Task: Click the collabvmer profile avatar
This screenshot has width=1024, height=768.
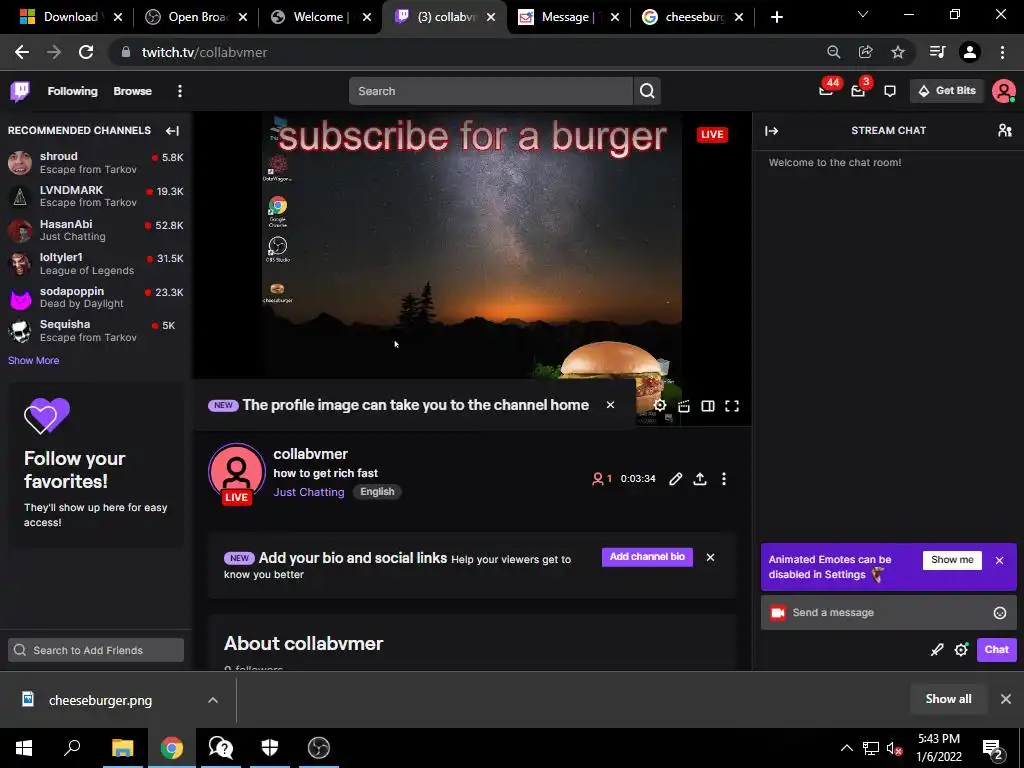Action: (x=236, y=472)
